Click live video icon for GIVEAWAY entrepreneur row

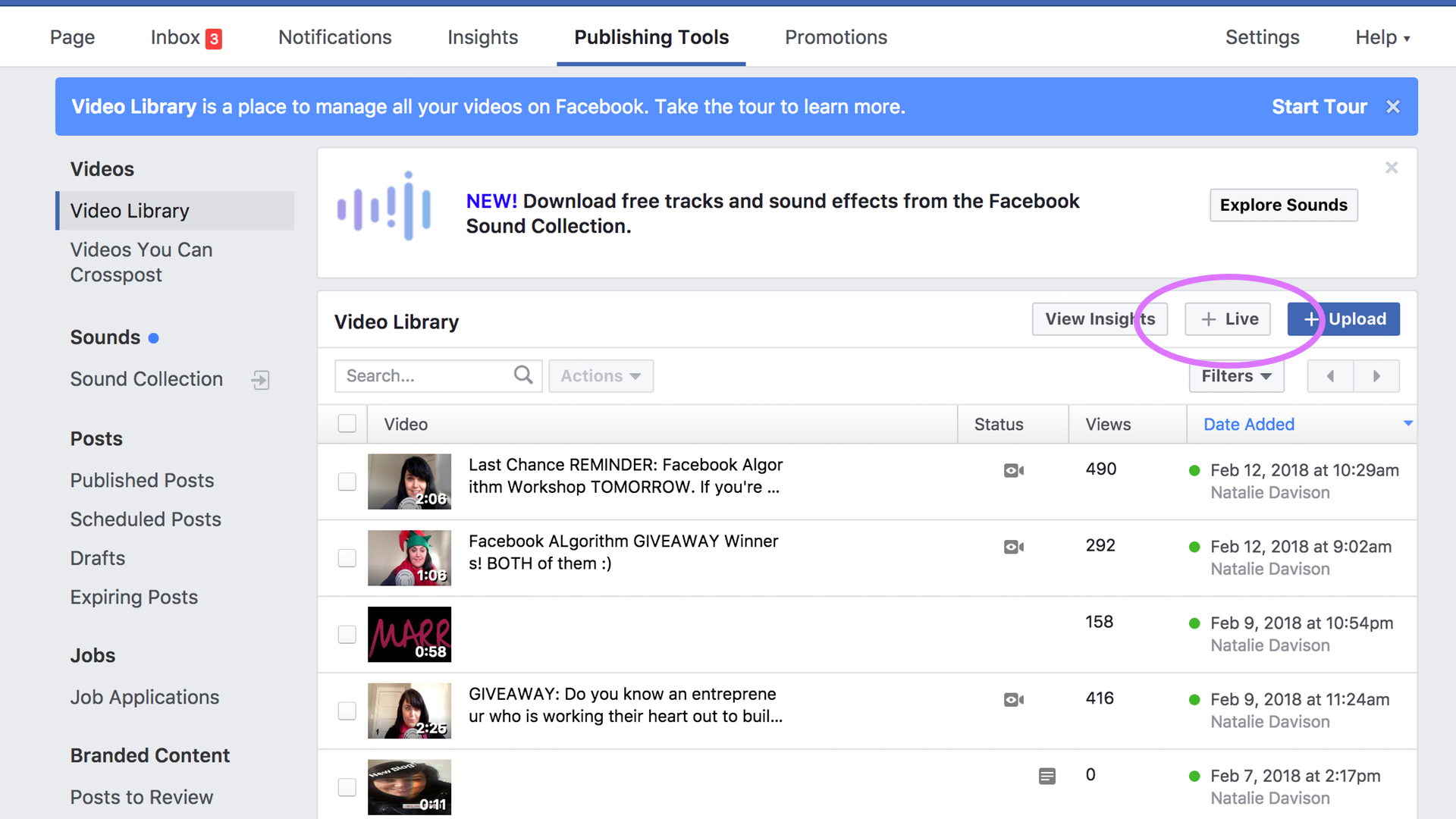(x=1013, y=699)
